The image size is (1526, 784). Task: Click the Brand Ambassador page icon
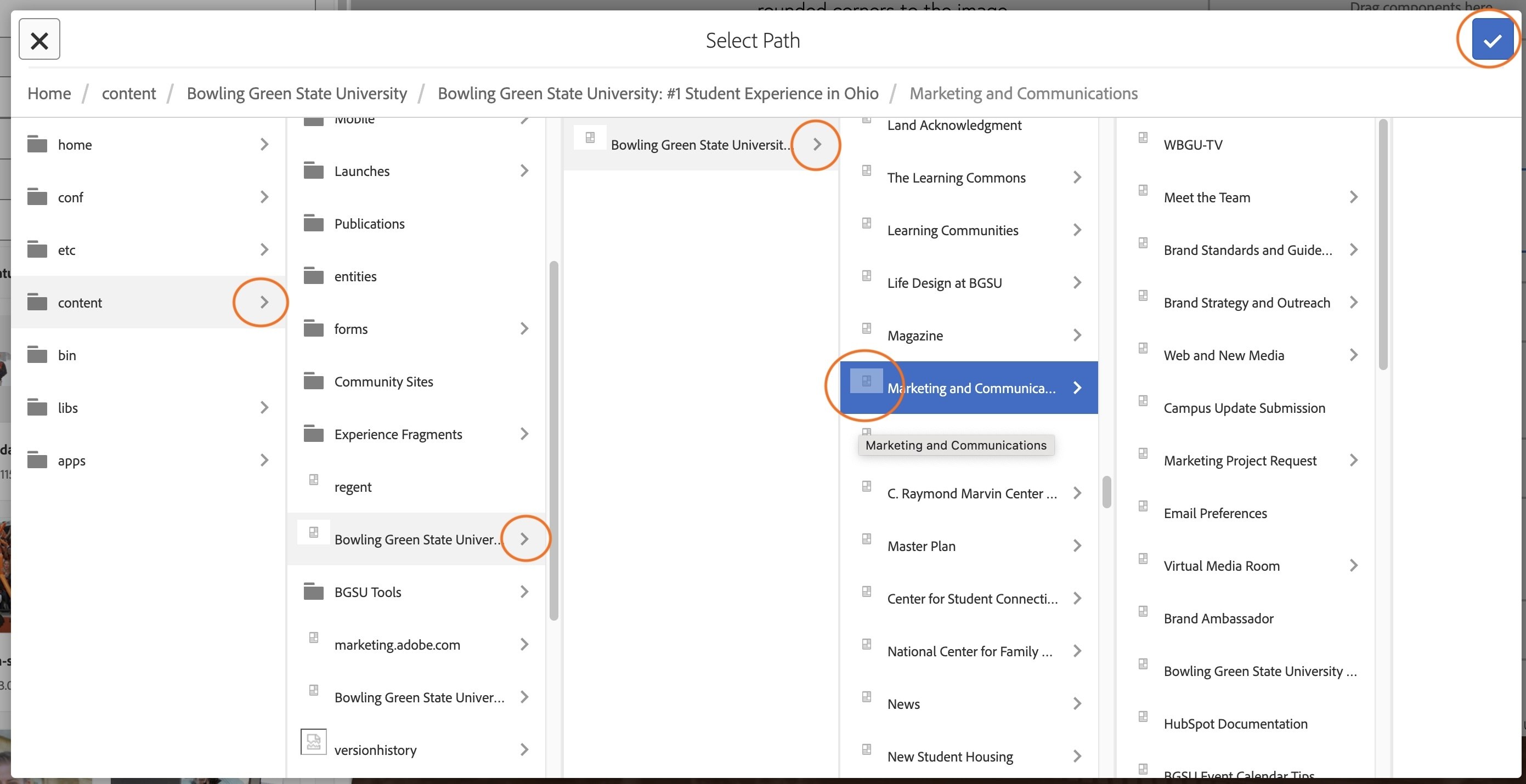(1143, 612)
